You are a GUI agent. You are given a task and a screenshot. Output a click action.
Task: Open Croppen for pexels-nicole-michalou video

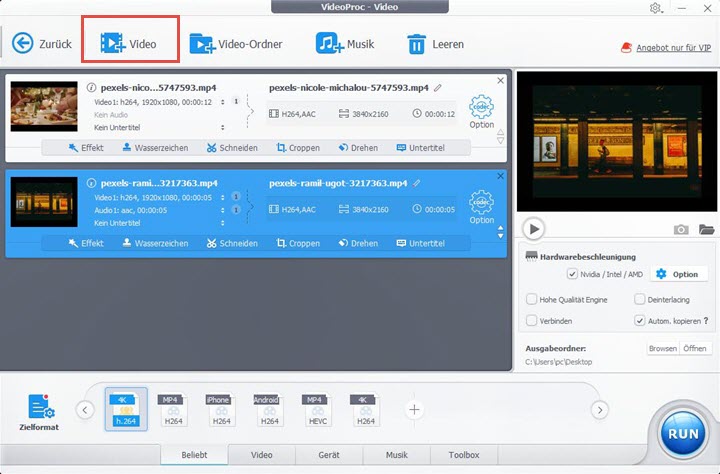coord(298,148)
